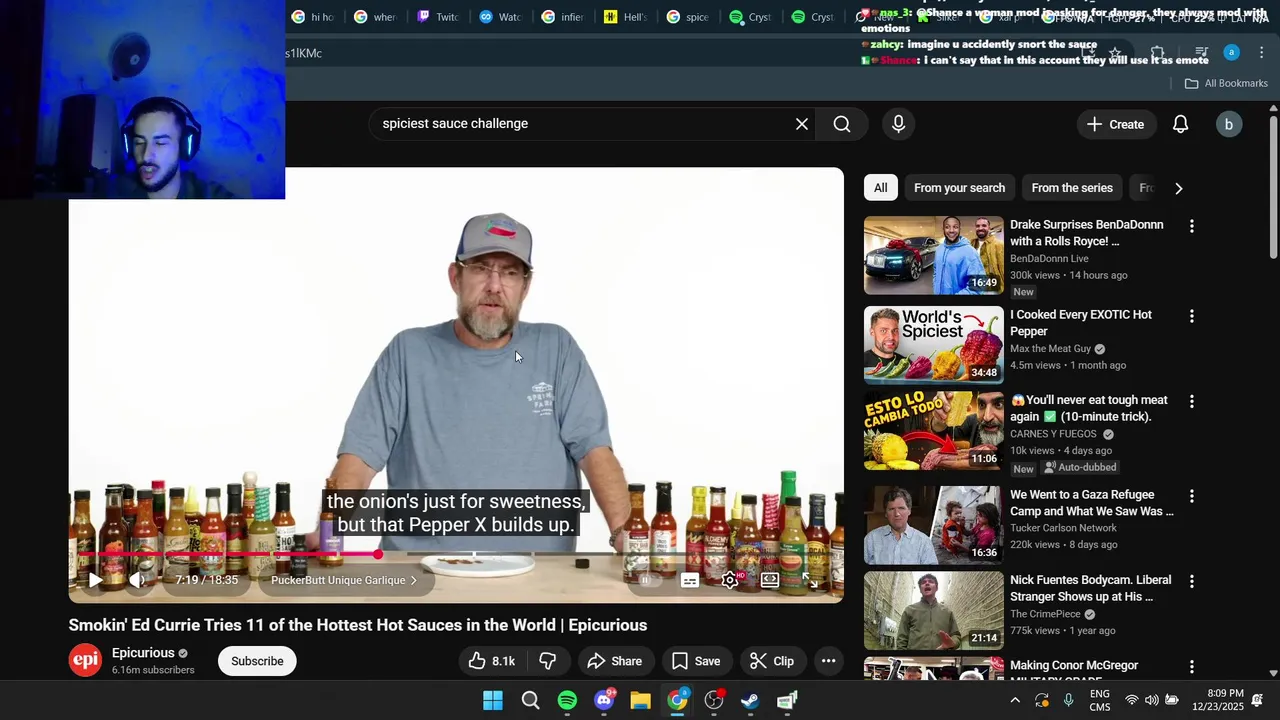Open the Rolls Royce video thumbnail
This screenshot has width=1280, height=720.
click(x=933, y=255)
